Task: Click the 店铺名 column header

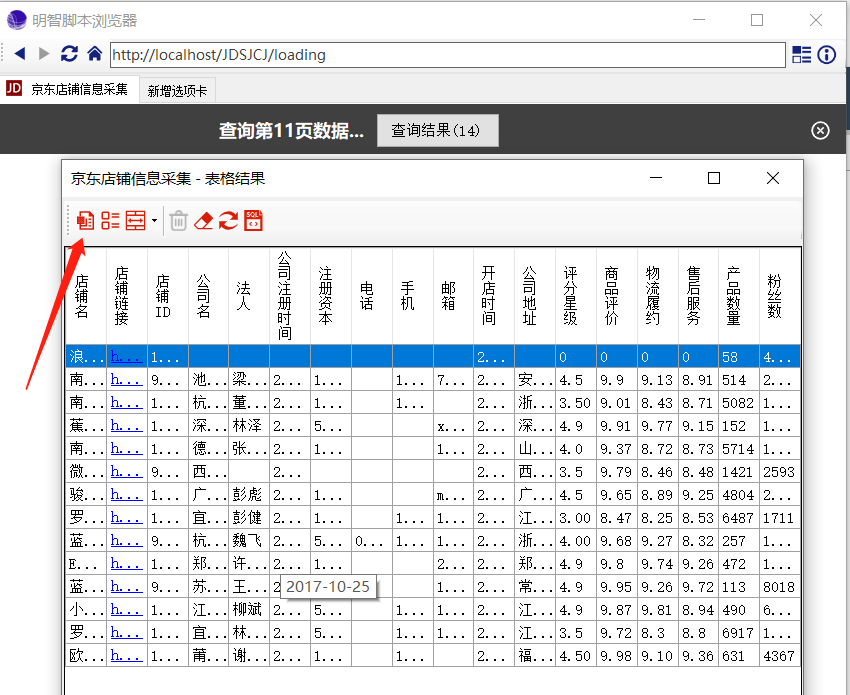Action: [86, 295]
